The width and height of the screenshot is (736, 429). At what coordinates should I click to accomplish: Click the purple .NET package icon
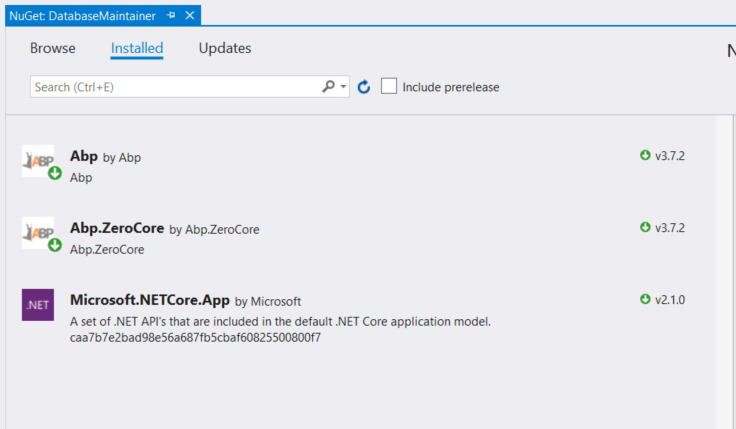point(38,305)
